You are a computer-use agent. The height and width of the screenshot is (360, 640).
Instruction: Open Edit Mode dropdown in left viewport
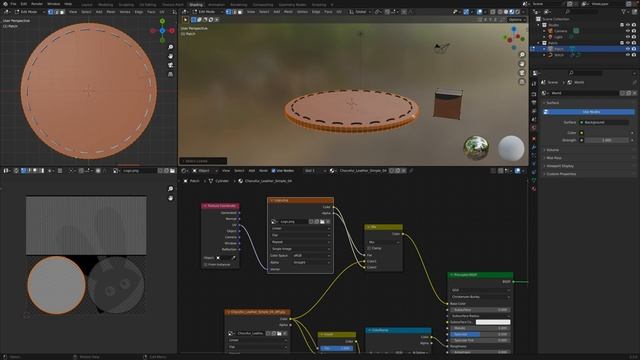(30, 12)
